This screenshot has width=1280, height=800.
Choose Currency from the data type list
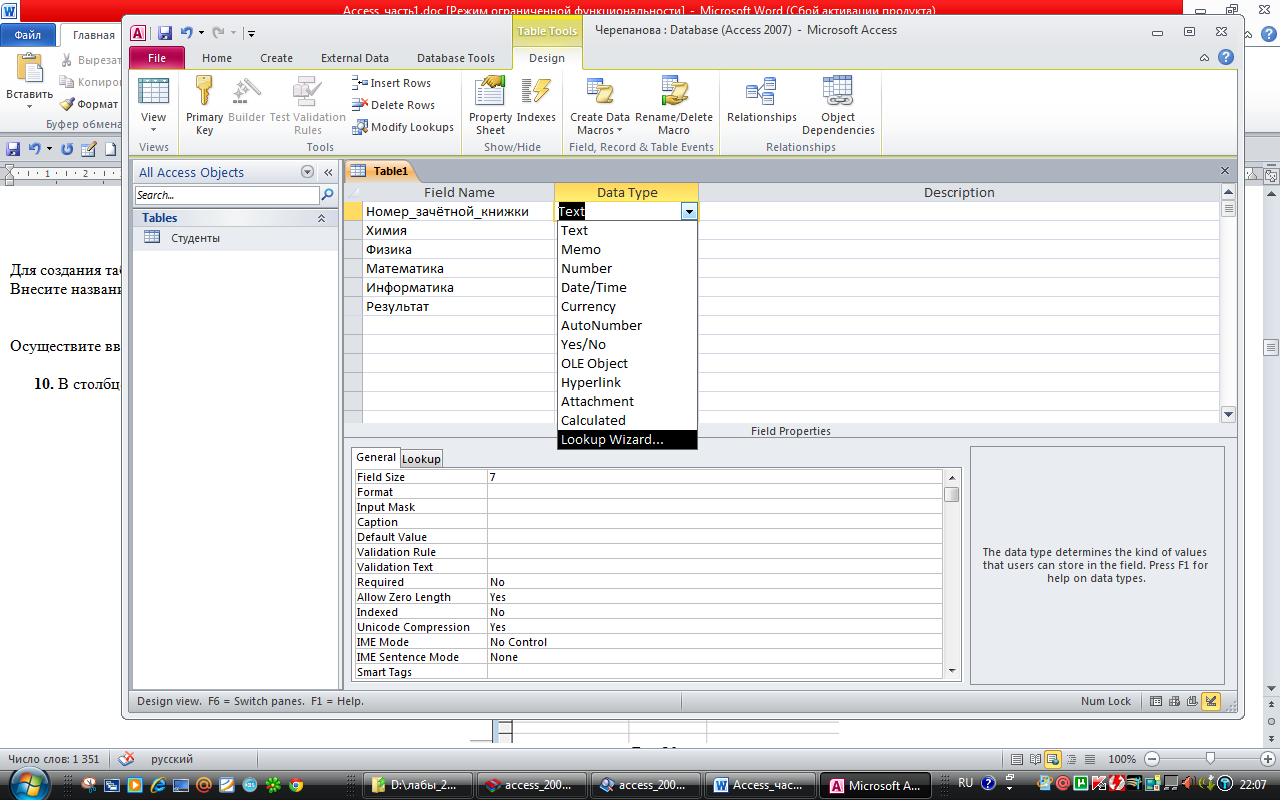click(x=627, y=306)
